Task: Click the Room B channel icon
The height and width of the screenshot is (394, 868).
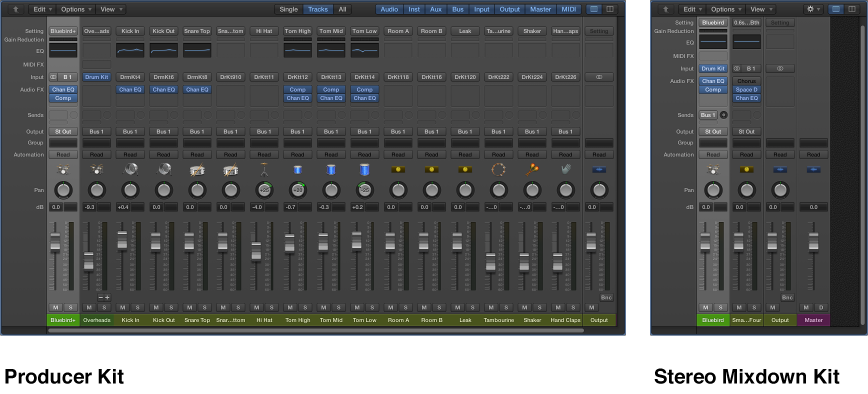Action: click(x=431, y=169)
